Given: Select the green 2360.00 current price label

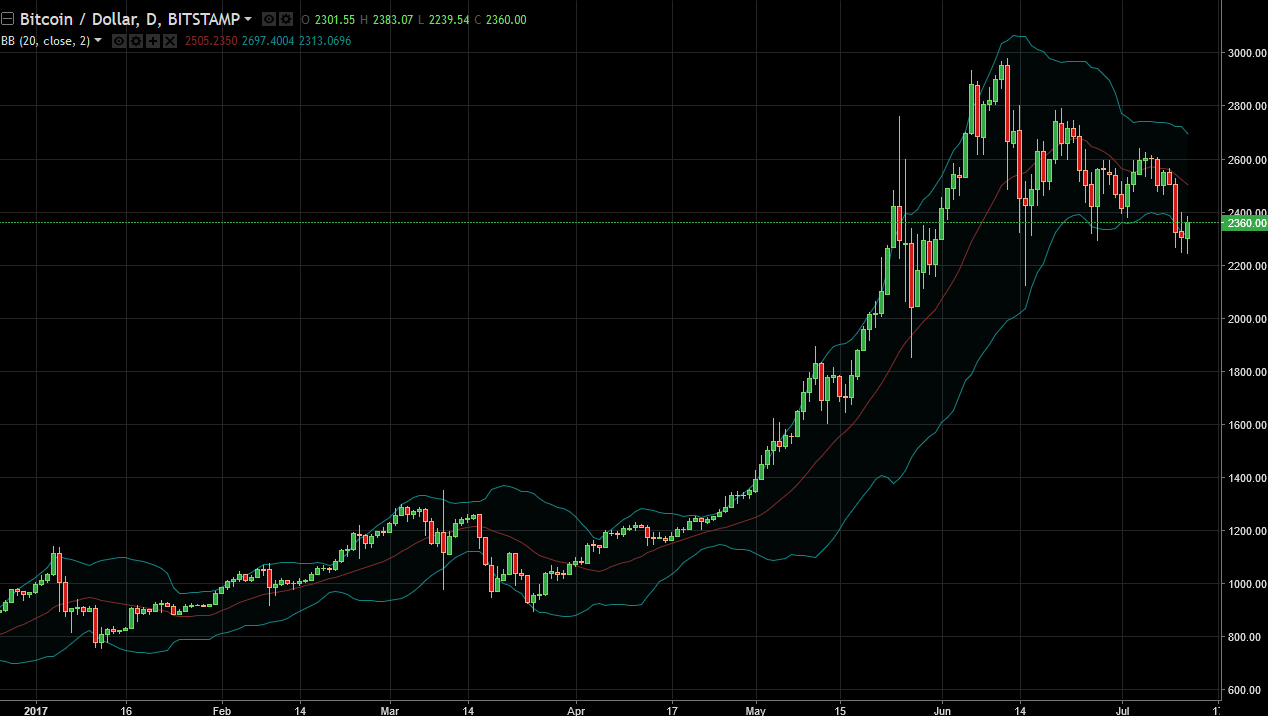Looking at the screenshot, I should coord(1244,223).
